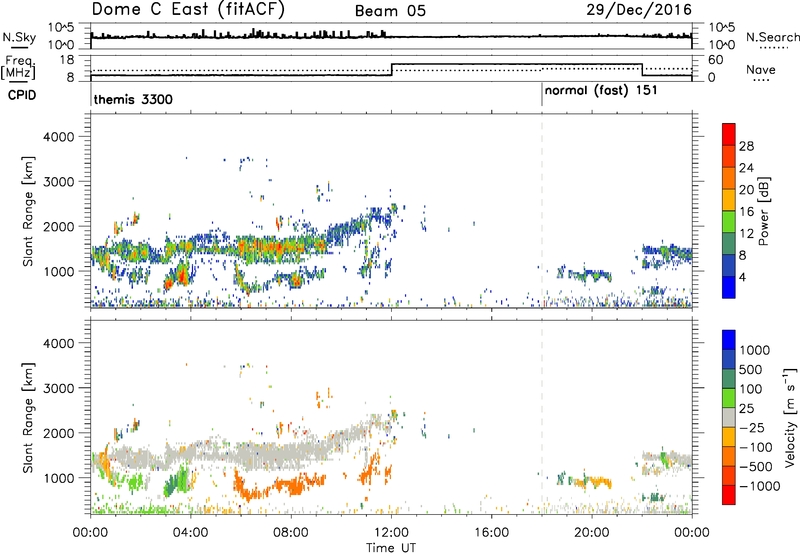Click the '28' tick on Power colorbar
Screen dimensions: 800x554
(746, 146)
